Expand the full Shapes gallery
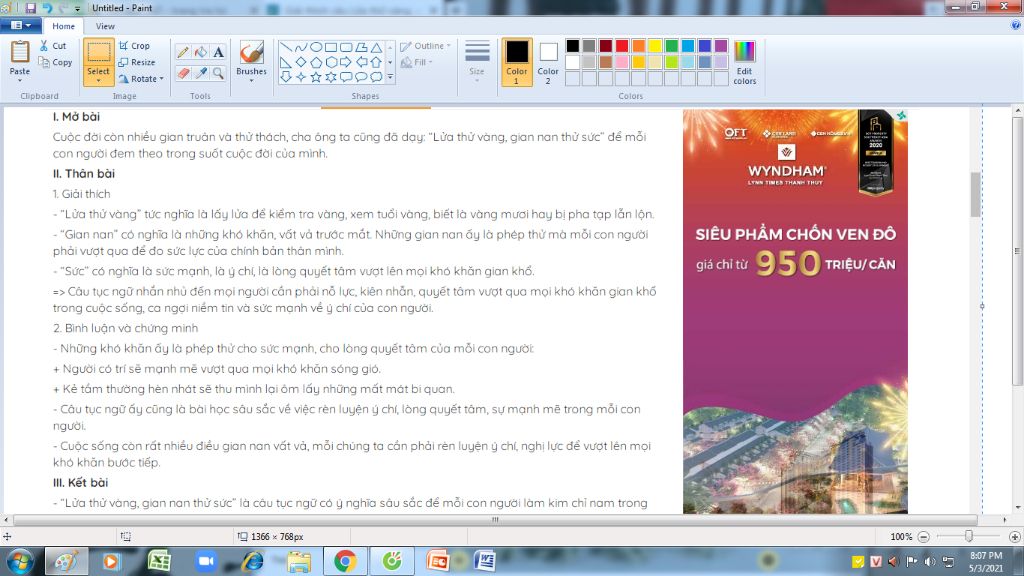1024x576 pixels. [x=391, y=77]
